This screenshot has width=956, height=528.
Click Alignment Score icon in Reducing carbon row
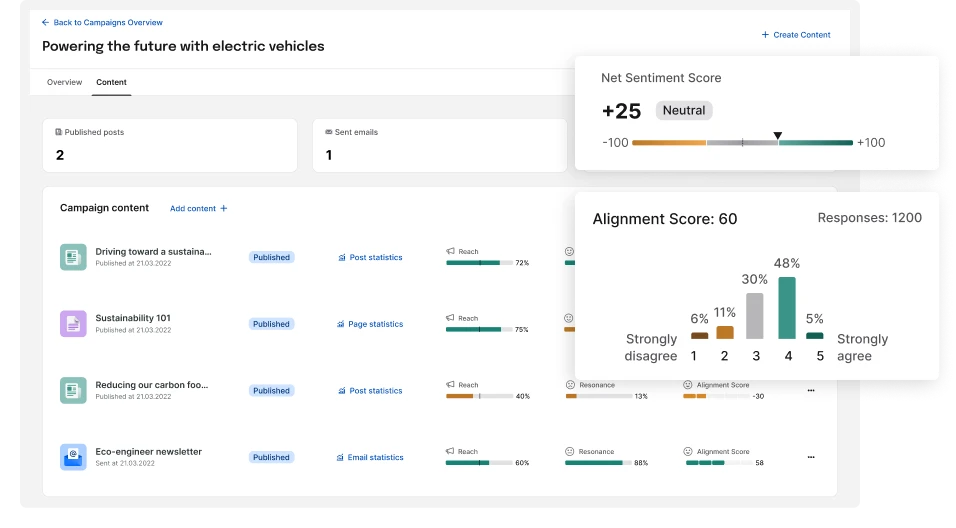[x=688, y=385]
